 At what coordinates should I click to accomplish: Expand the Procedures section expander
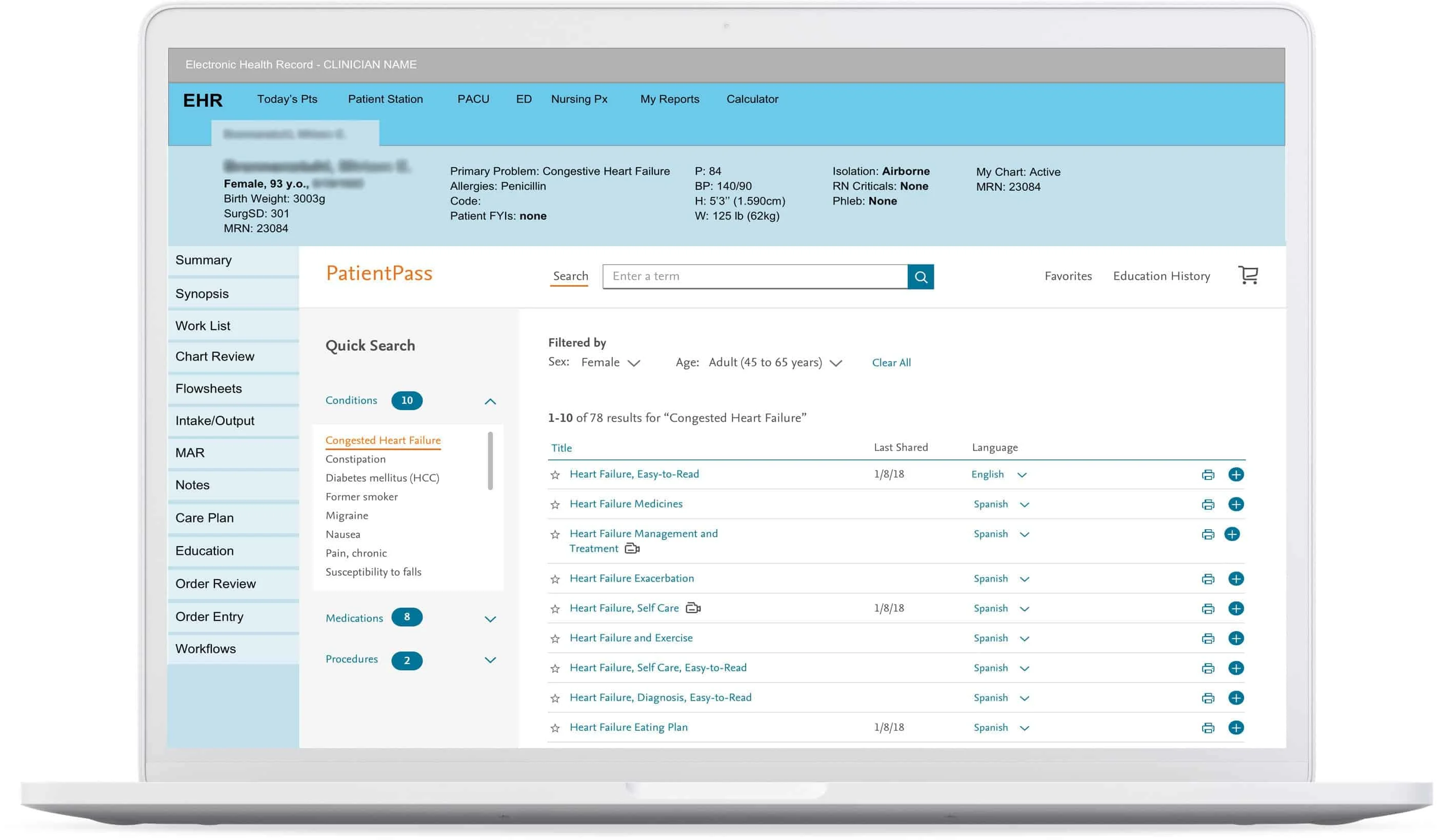490,659
